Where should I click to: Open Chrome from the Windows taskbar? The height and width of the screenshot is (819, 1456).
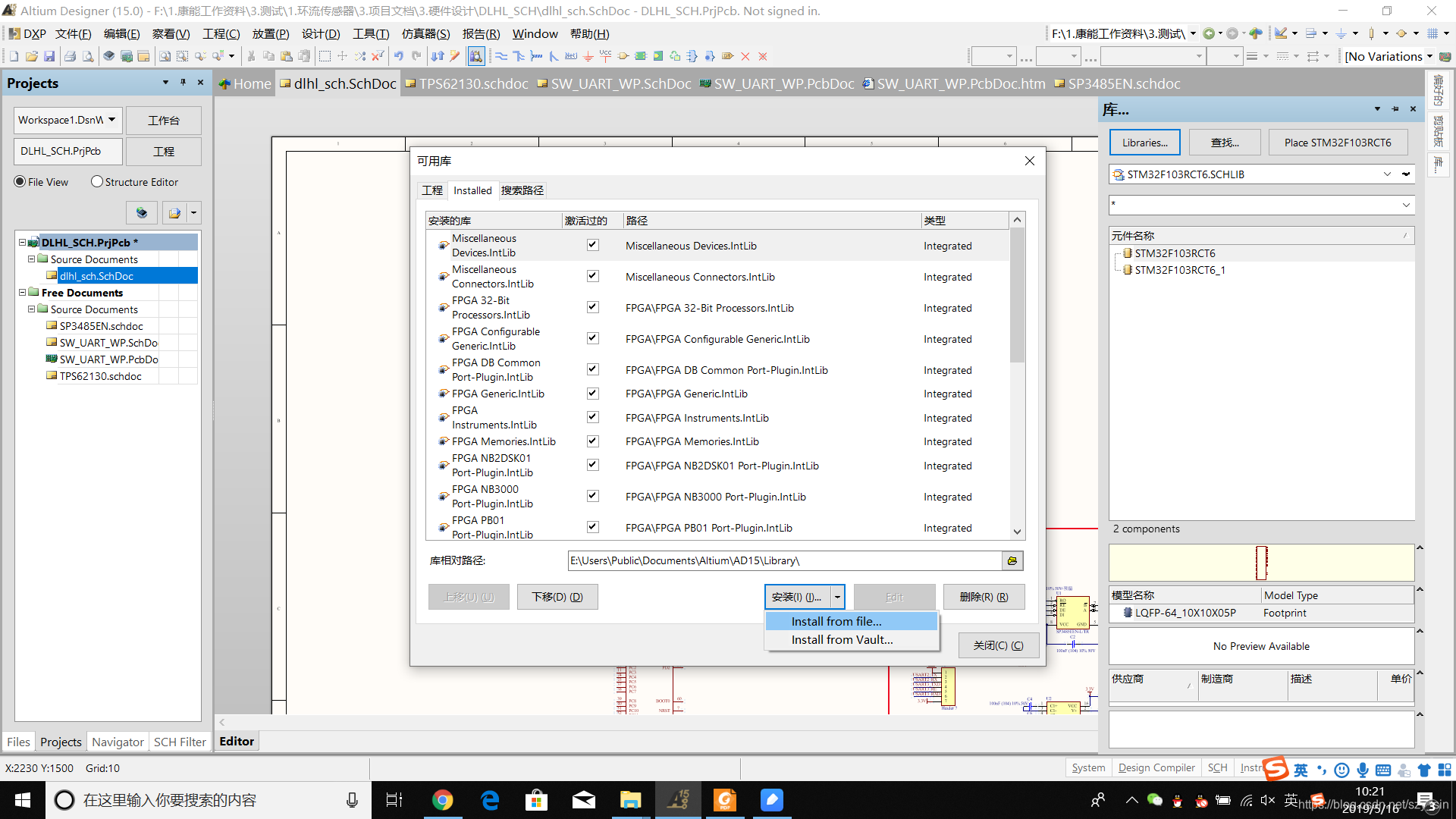(443, 800)
